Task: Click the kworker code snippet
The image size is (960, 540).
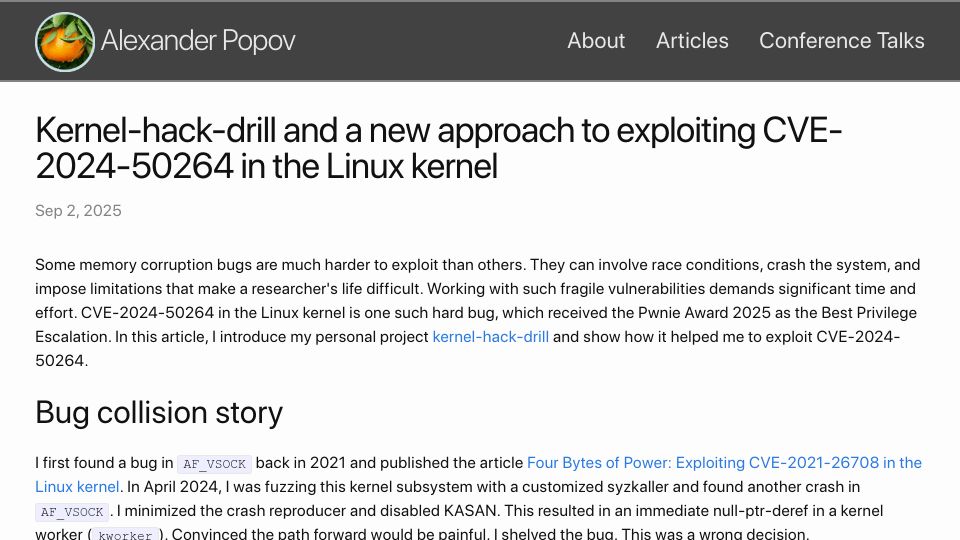Action: click(x=125, y=534)
